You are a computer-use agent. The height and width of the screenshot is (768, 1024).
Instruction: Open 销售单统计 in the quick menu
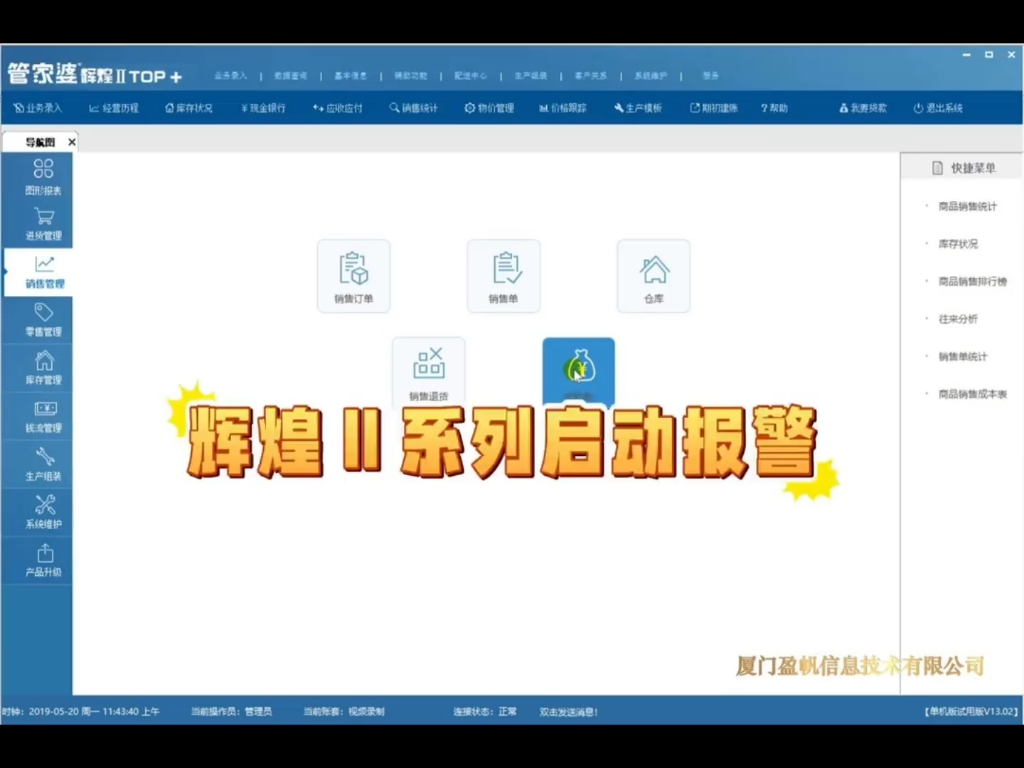(963, 357)
